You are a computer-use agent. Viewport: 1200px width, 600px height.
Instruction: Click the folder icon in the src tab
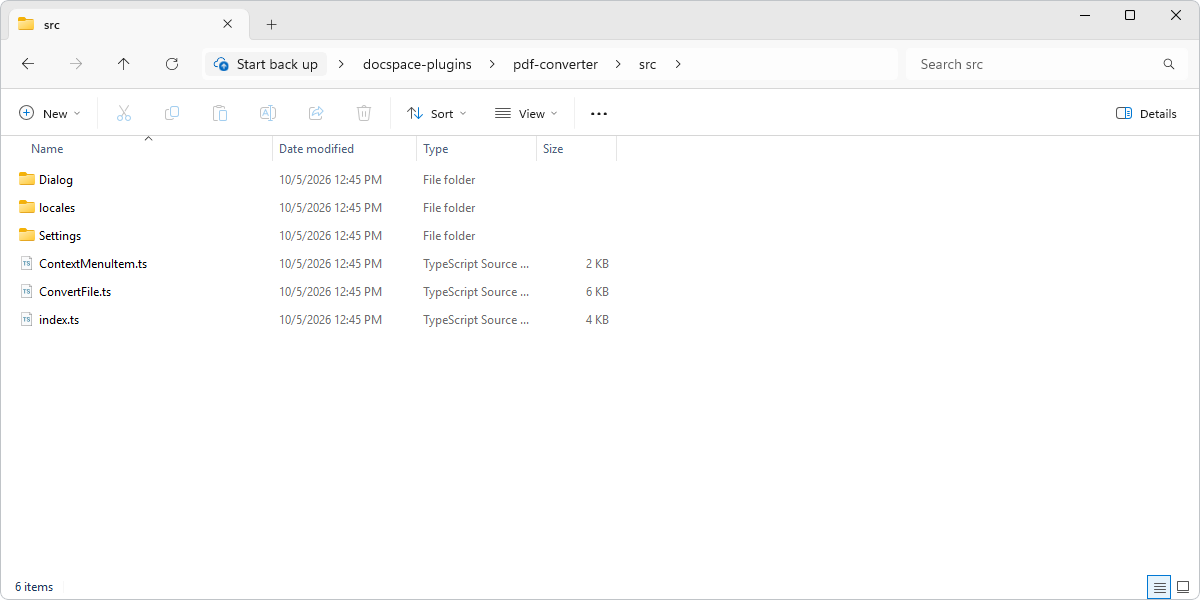[26, 24]
